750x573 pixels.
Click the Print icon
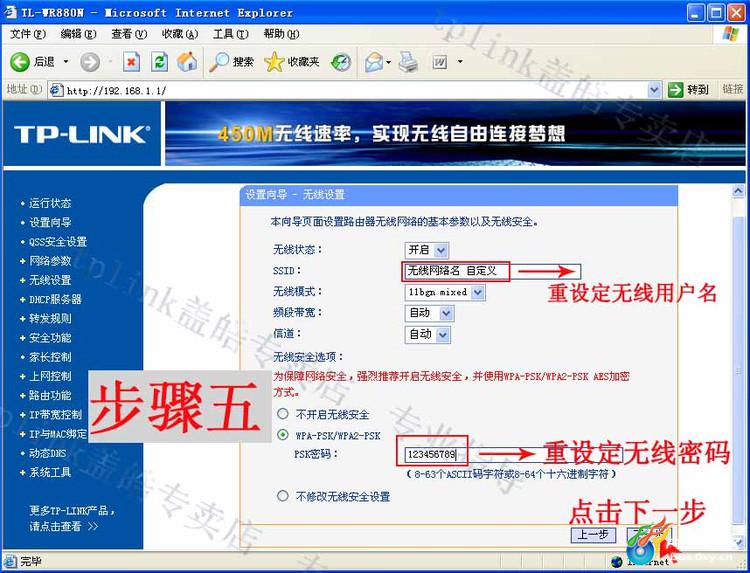tap(408, 62)
